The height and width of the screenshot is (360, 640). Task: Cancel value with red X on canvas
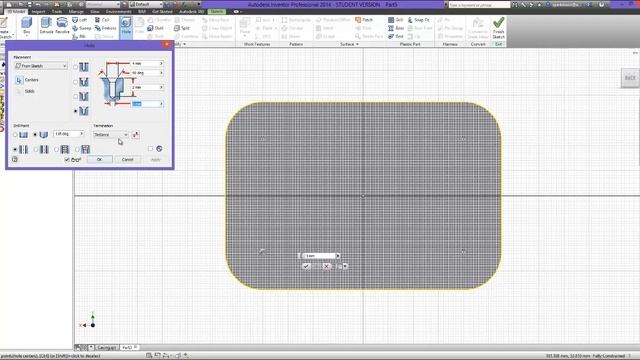[x=326, y=266]
